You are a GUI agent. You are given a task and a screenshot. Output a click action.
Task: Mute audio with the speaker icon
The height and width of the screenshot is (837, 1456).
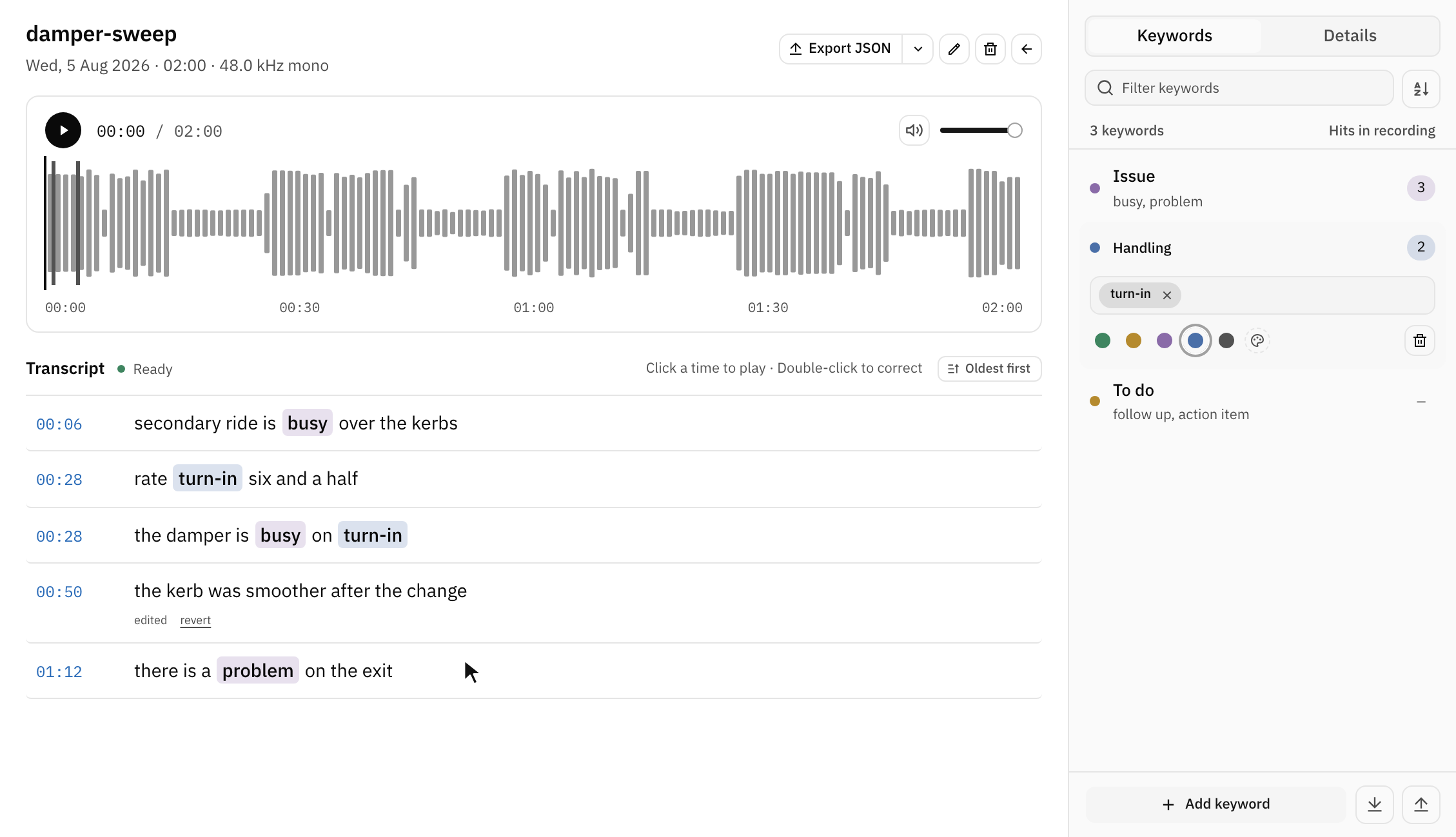914,130
